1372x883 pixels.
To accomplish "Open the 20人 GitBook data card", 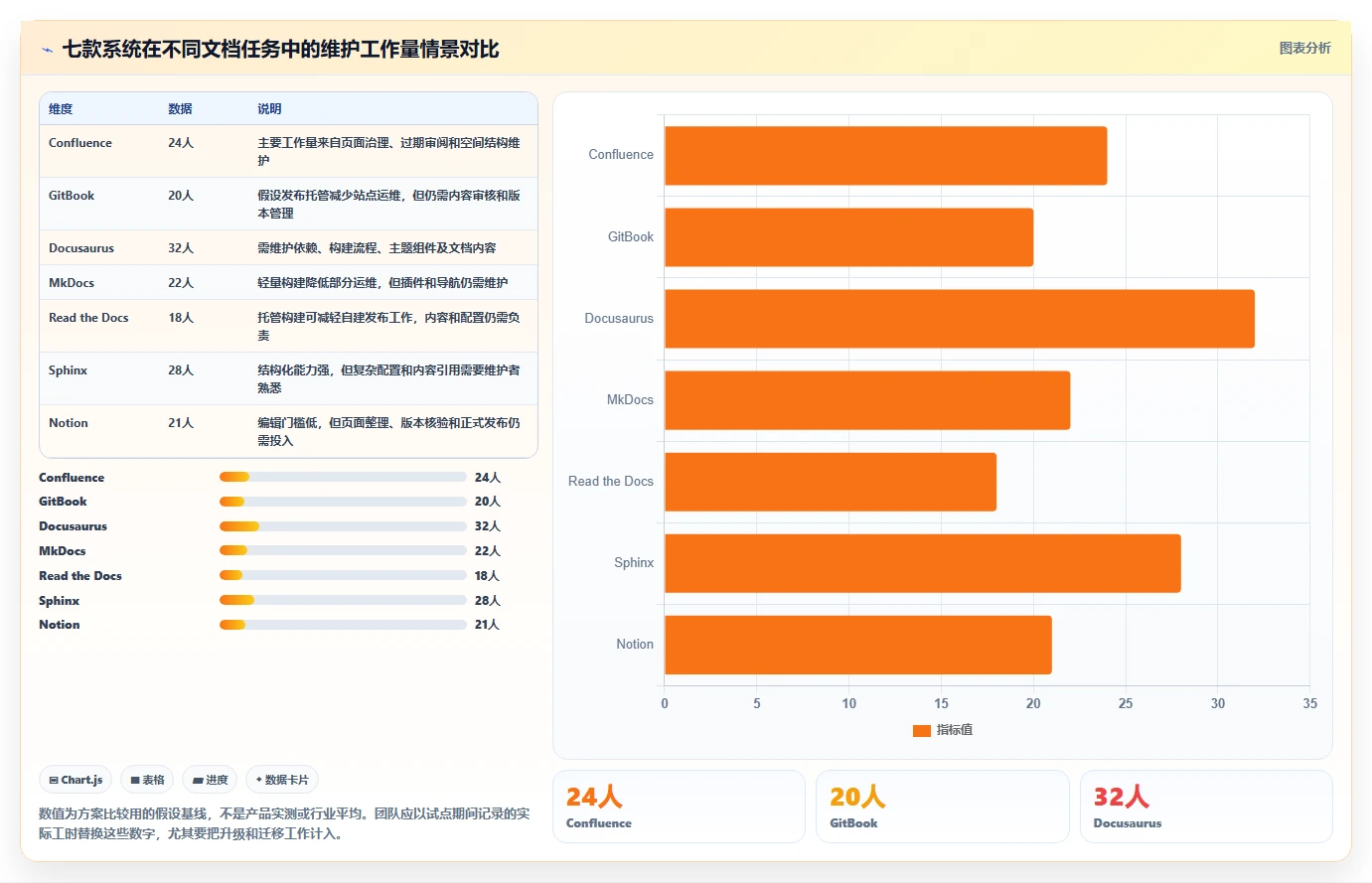I will click(942, 807).
